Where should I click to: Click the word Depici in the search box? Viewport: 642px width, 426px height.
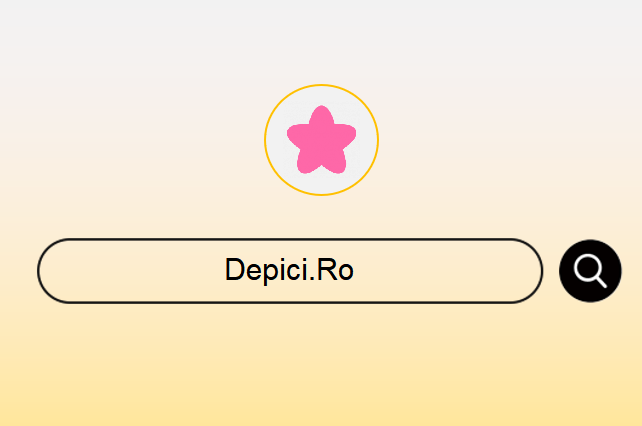pos(264,270)
